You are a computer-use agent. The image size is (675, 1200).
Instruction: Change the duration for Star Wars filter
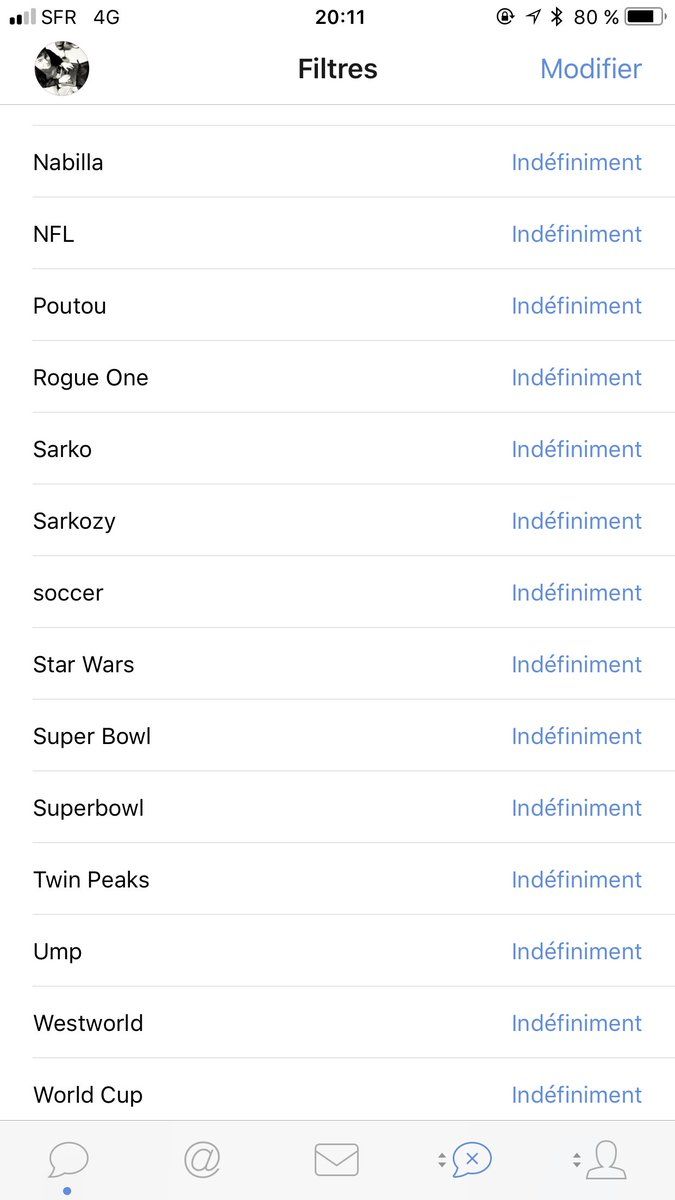[576, 664]
